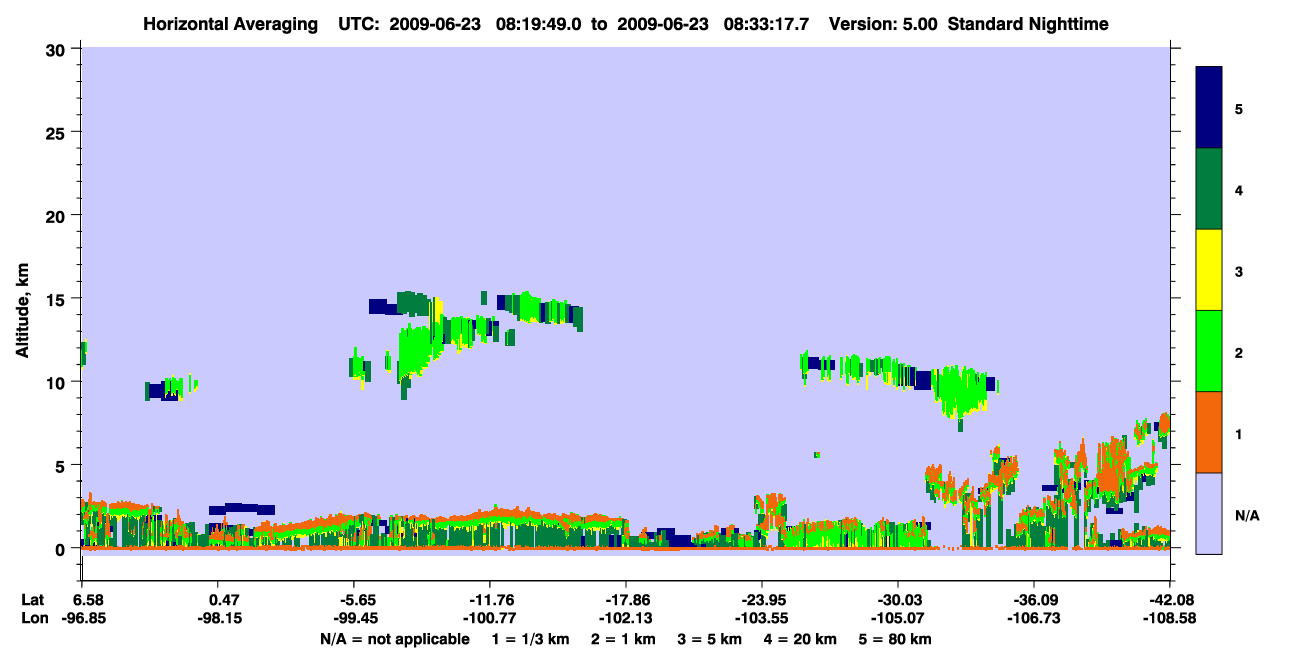
Task: Click the color bar label 4
Action: click(x=1239, y=189)
